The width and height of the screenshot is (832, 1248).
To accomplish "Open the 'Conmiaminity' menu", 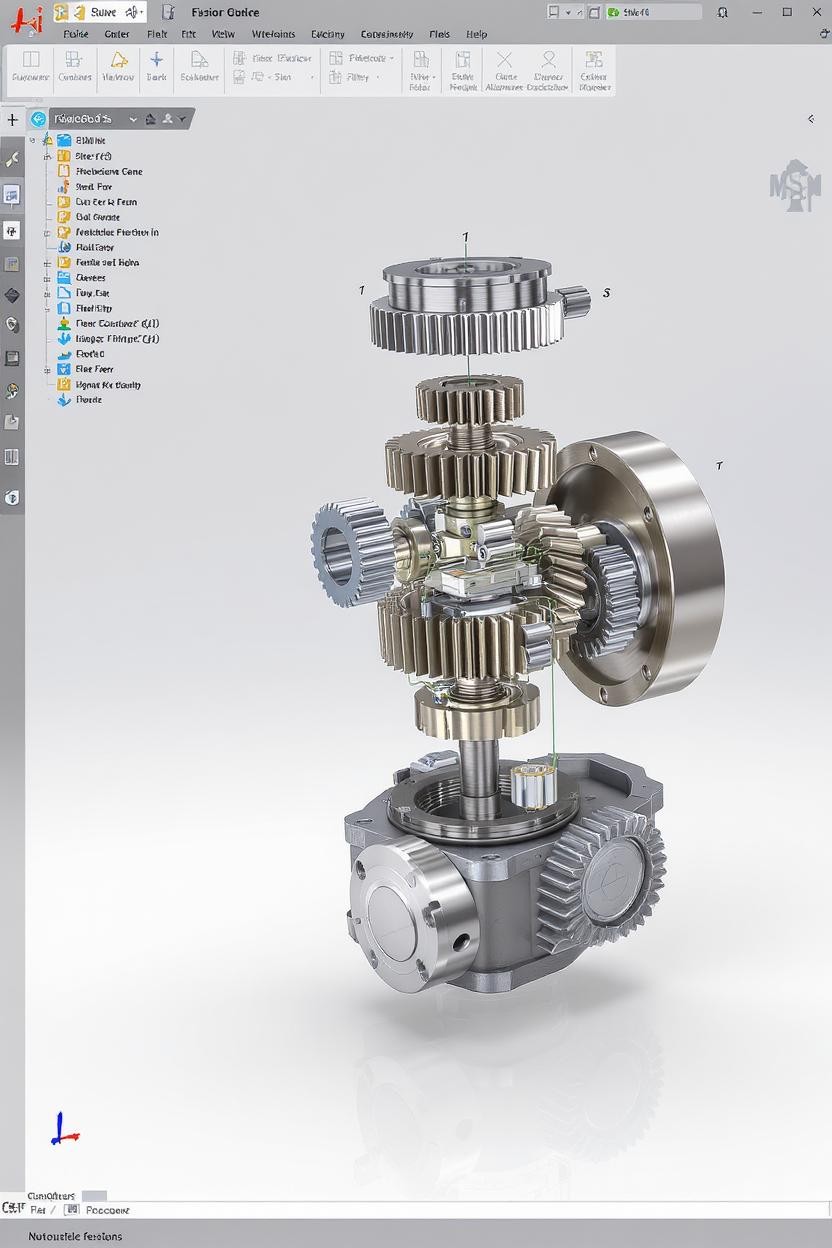I will click(387, 34).
